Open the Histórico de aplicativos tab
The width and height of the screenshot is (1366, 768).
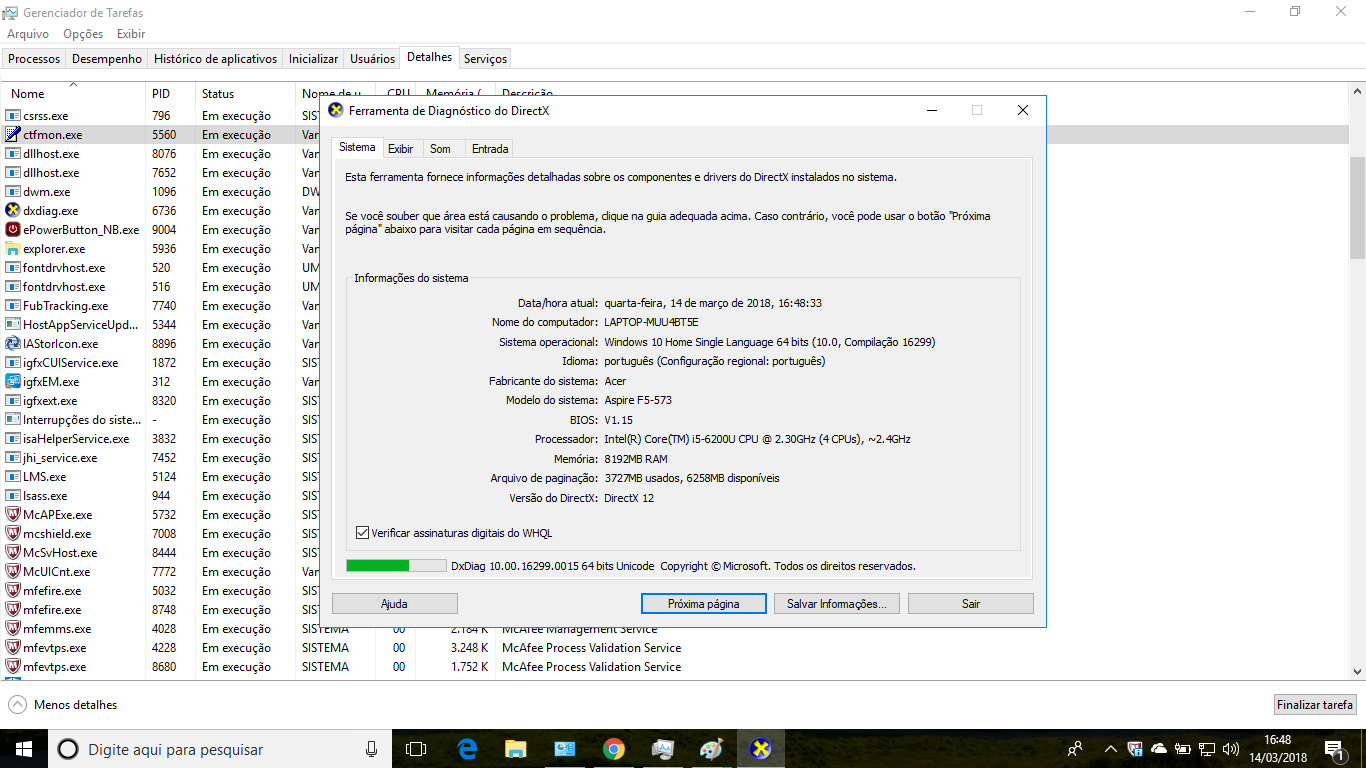216,59
